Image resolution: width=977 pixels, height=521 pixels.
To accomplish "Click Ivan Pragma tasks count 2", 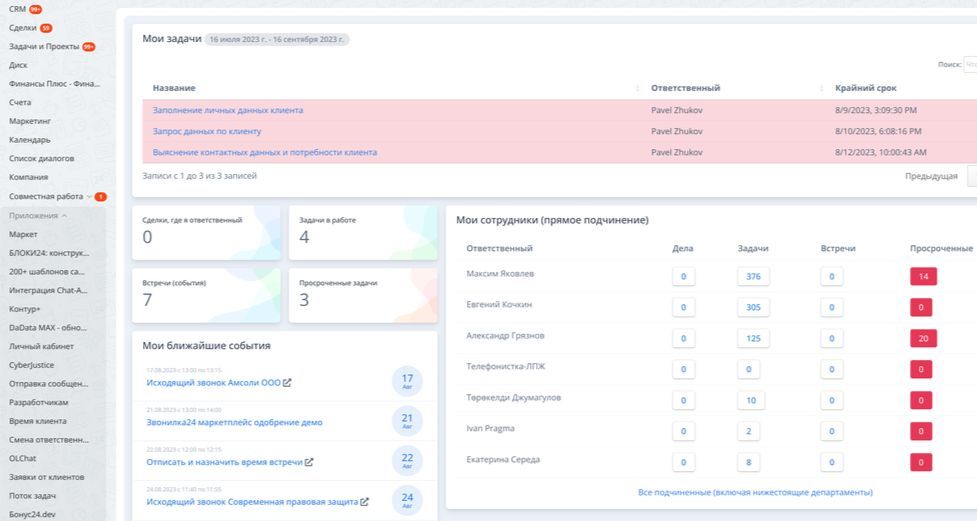I will [x=748, y=431].
